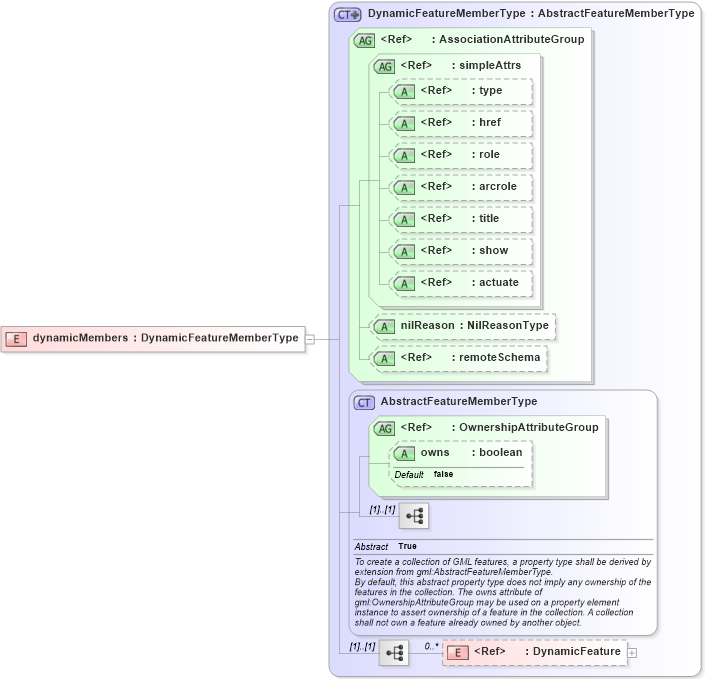Click the A icon of show attribute
Image resolution: width=706 pixels, height=679 pixels.
(x=404, y=251)
